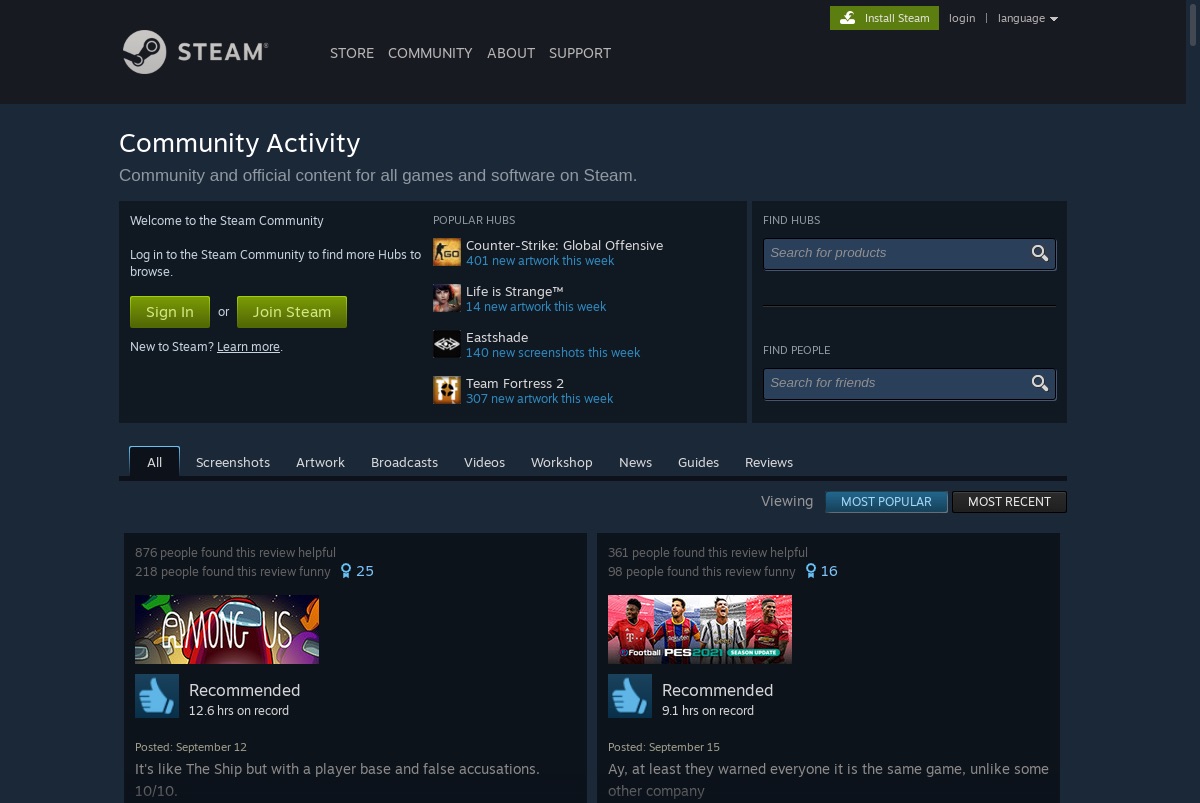This screenshot has height=803, width=1200.
Task: Click Eastshade hub icon
Action: (x=447, y=344)
